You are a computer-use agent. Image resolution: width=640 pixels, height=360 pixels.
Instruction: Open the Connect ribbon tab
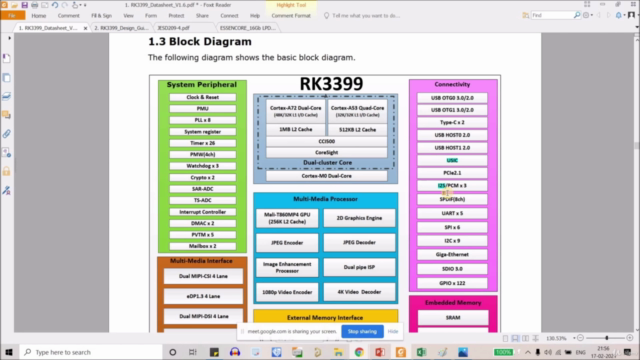click(229, 16)
